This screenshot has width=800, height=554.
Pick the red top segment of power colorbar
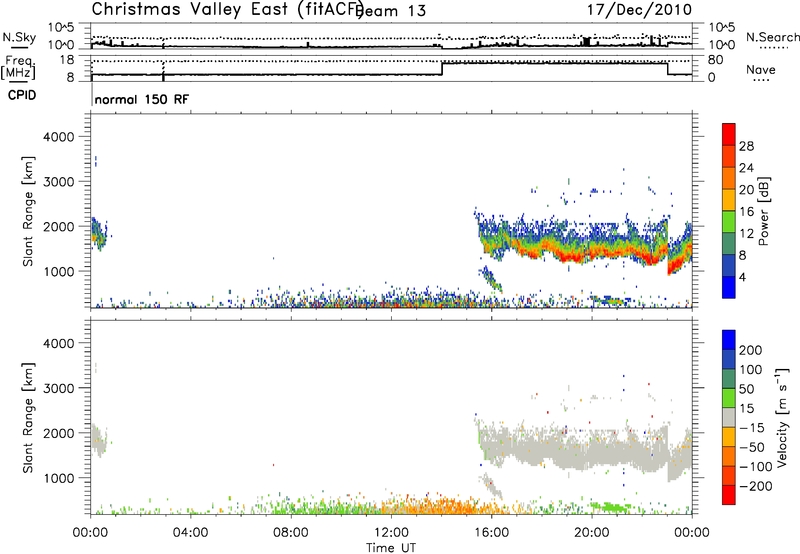[729, 134]
